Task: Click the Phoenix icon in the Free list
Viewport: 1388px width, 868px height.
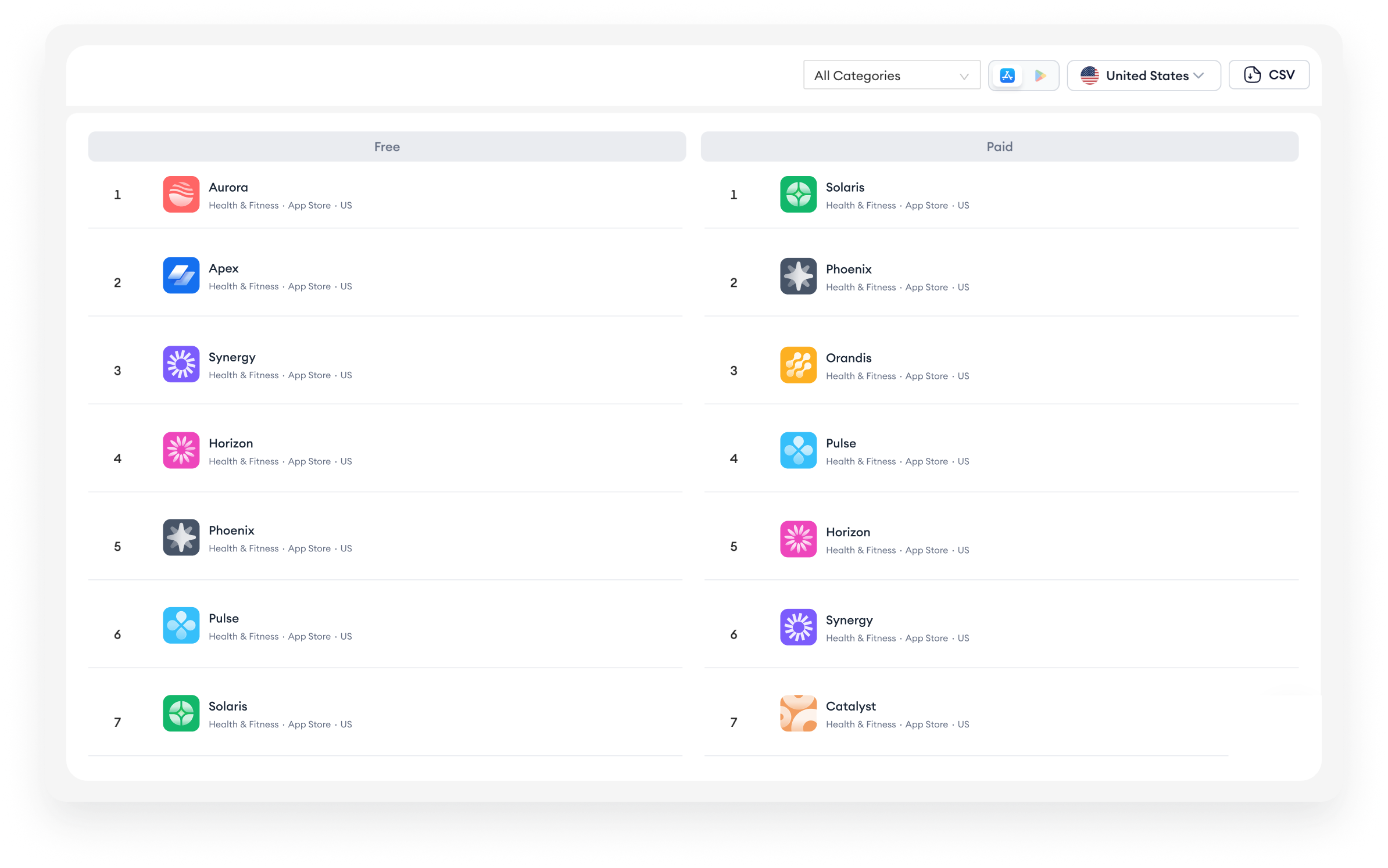Action: coord(181,537)
